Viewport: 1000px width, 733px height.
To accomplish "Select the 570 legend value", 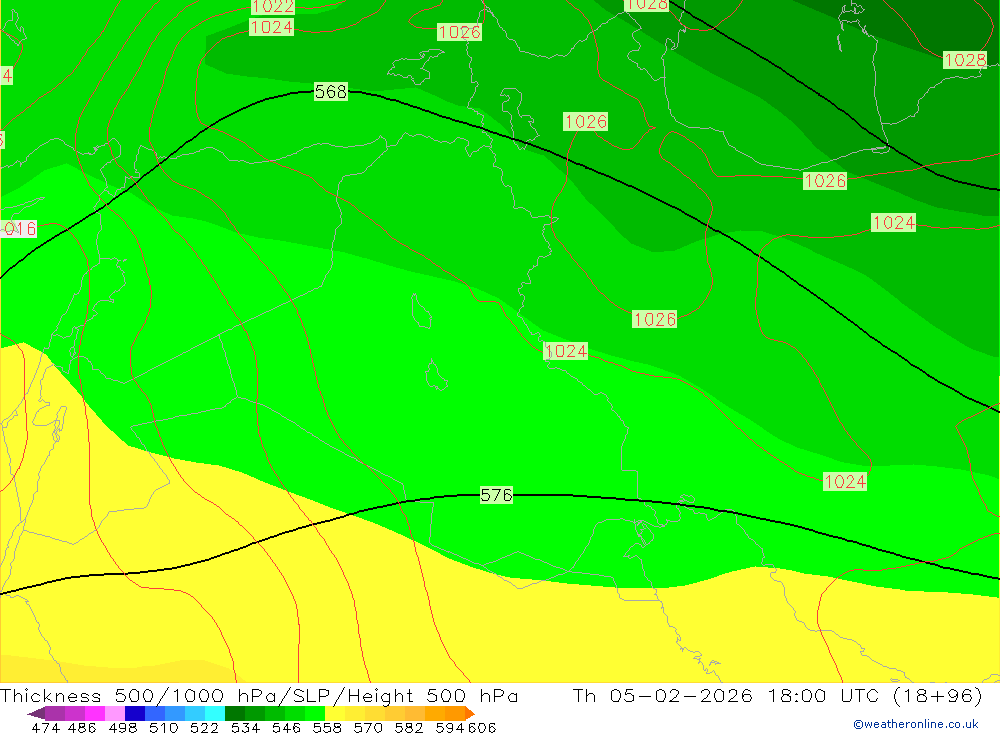I will (x=368, y=727).
